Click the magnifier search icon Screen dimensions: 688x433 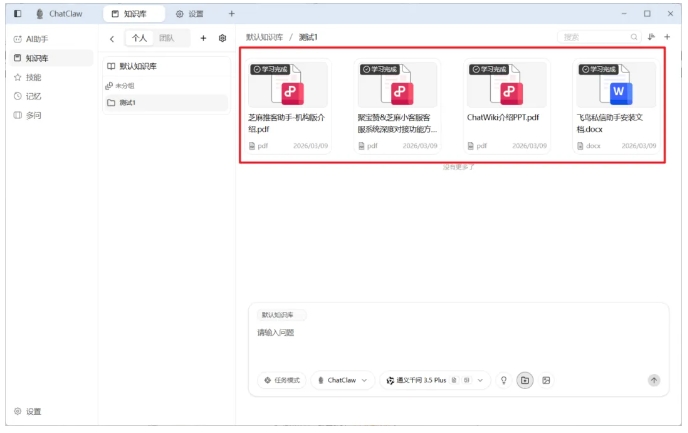pyautogui.click(x=634, y=37)
